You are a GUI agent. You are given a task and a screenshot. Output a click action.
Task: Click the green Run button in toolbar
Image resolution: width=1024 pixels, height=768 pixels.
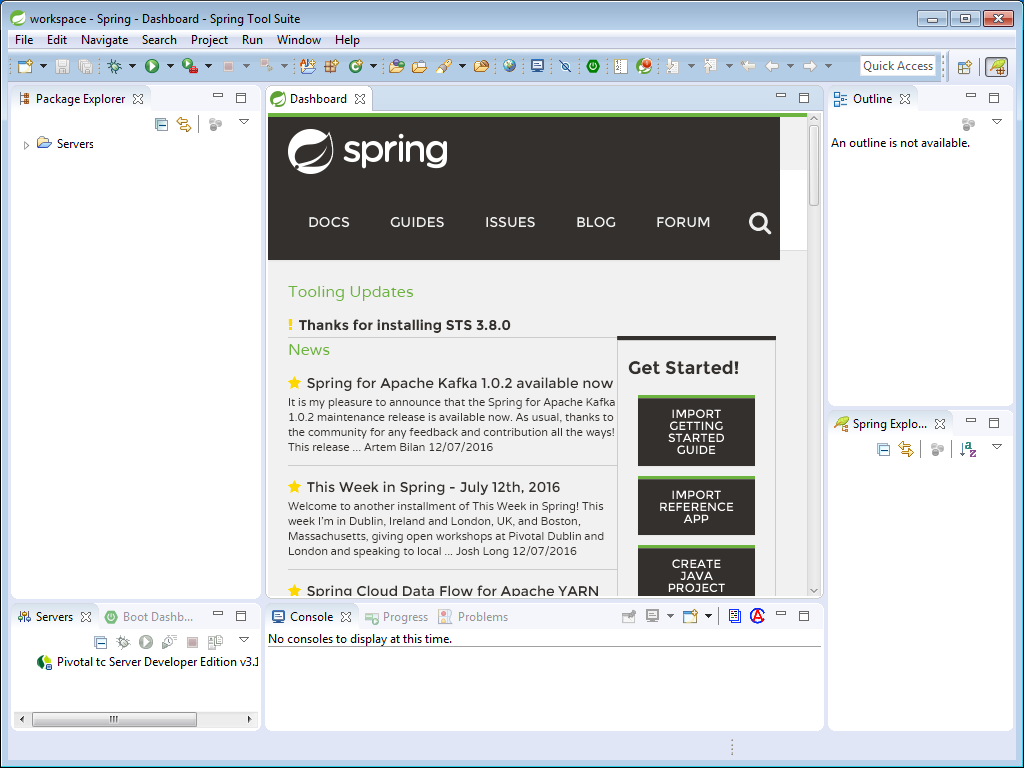point(152,66)
